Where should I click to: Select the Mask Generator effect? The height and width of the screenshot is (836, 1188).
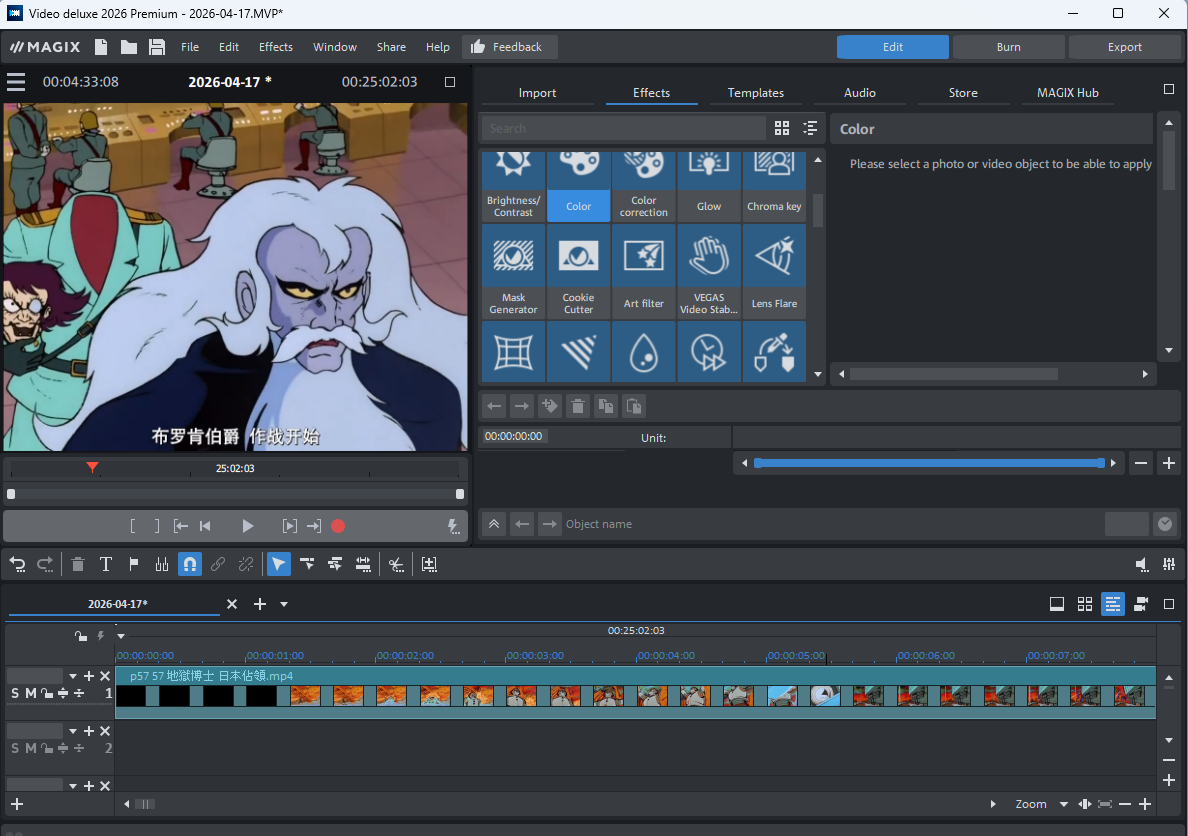513,271
